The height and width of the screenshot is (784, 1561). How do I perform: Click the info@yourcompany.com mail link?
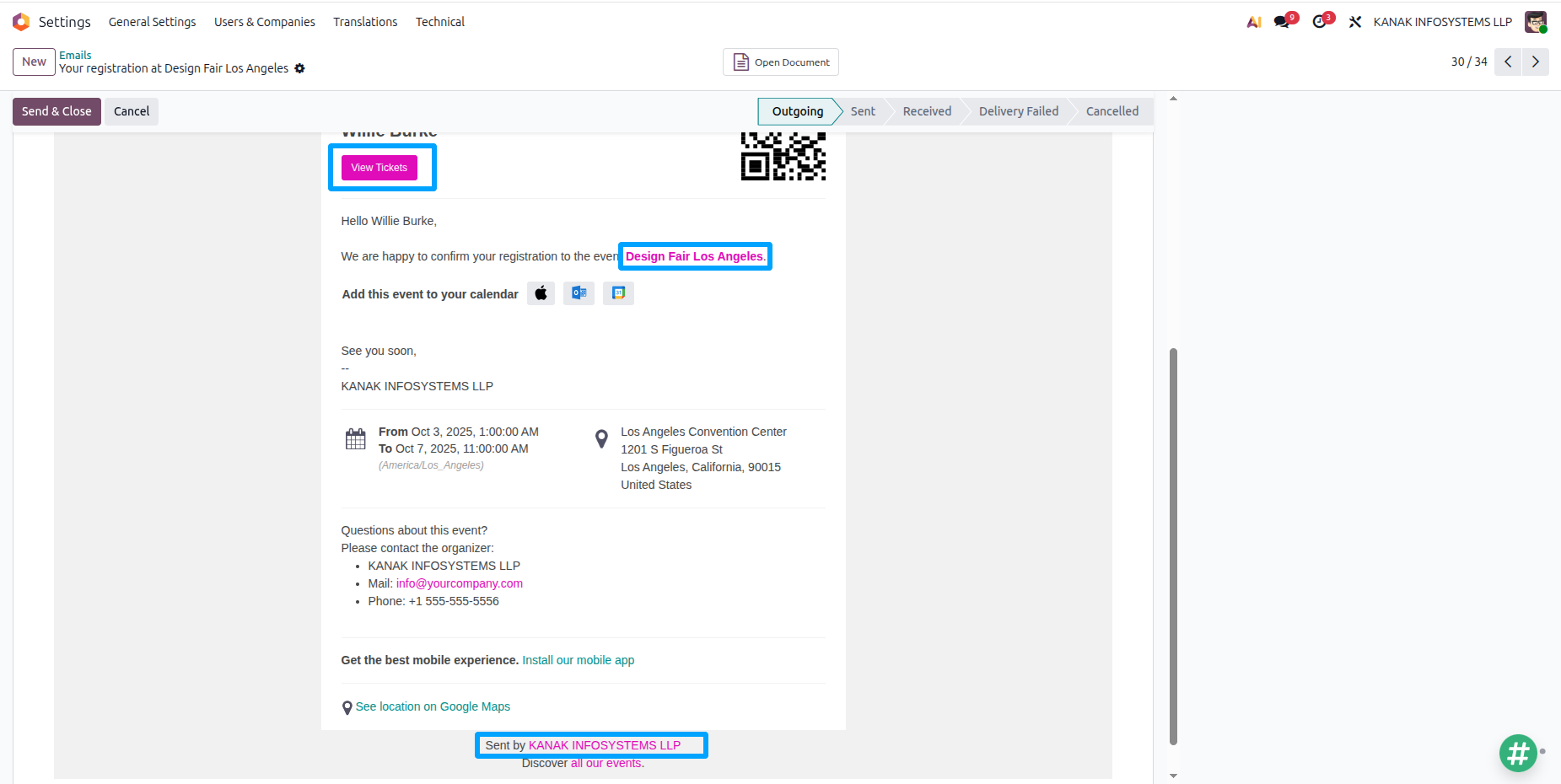point(460,583)
